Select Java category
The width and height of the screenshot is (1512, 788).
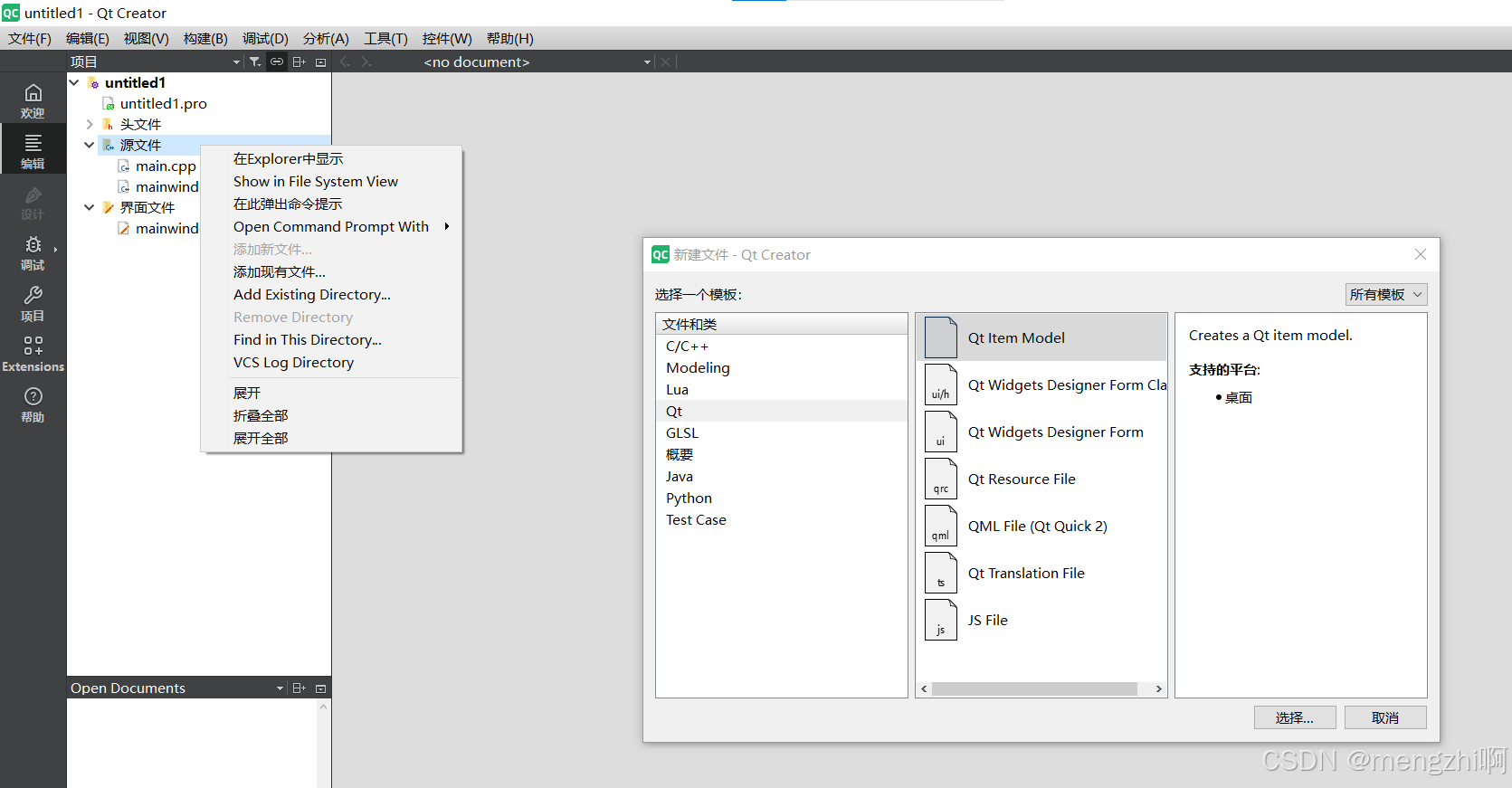coord(782,476)
